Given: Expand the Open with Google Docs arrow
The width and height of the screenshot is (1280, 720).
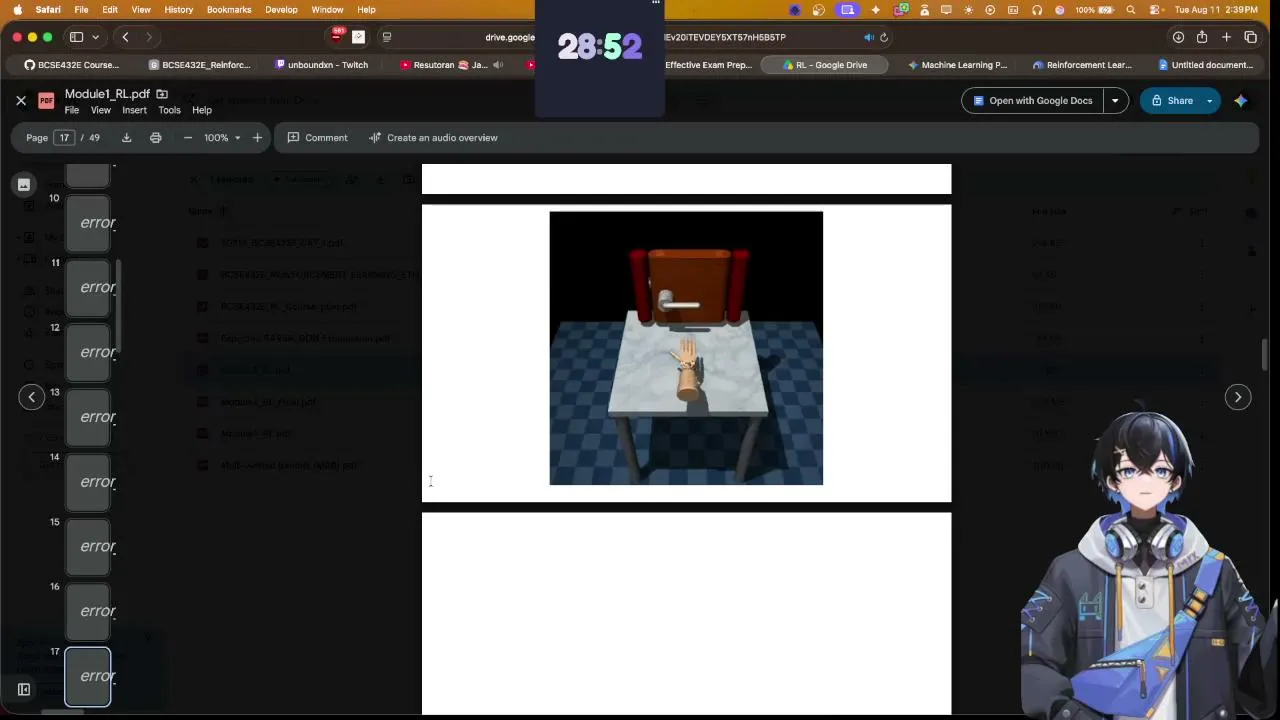Looking at the screenshot, I should click(x=1115, y=100).
